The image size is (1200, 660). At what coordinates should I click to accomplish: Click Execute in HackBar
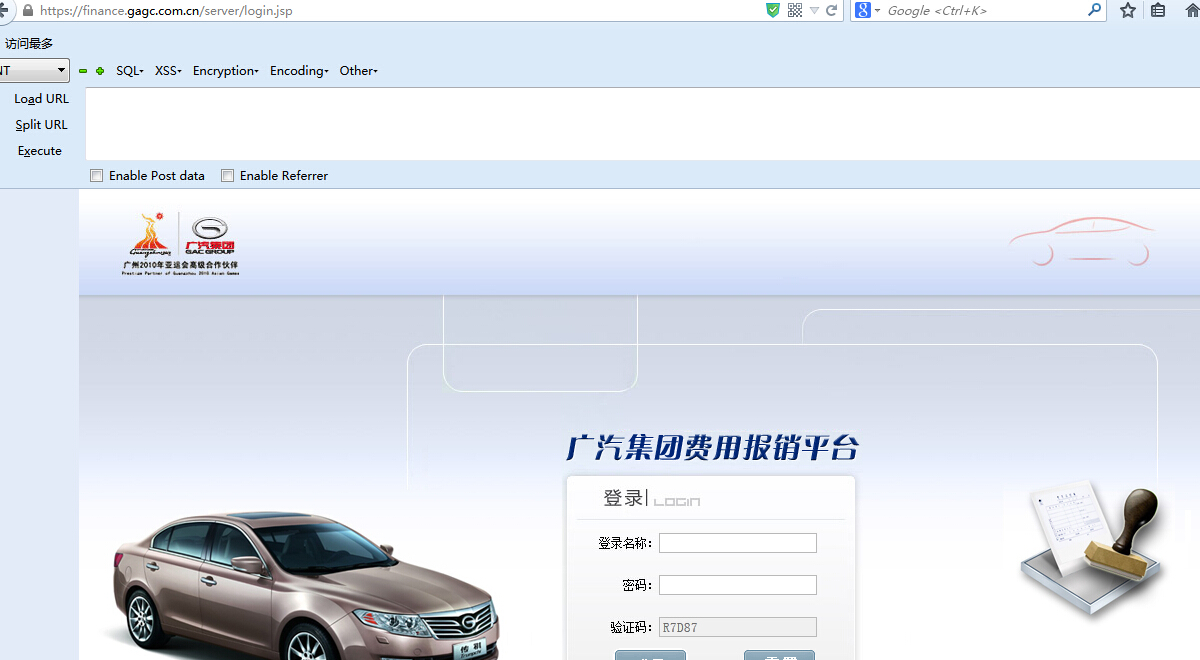click(x=40, y=151)
